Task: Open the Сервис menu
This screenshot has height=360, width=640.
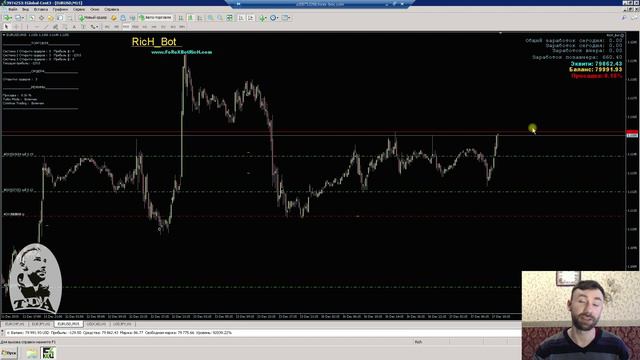Action: pos(79,9)
